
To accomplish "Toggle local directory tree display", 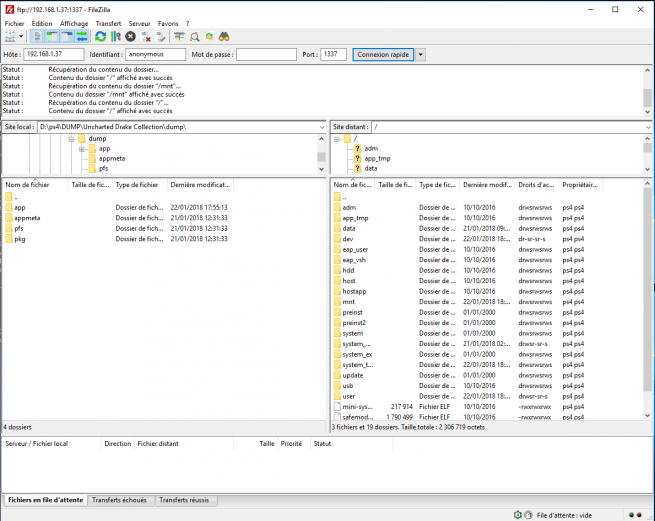I will tap(52, 37).
